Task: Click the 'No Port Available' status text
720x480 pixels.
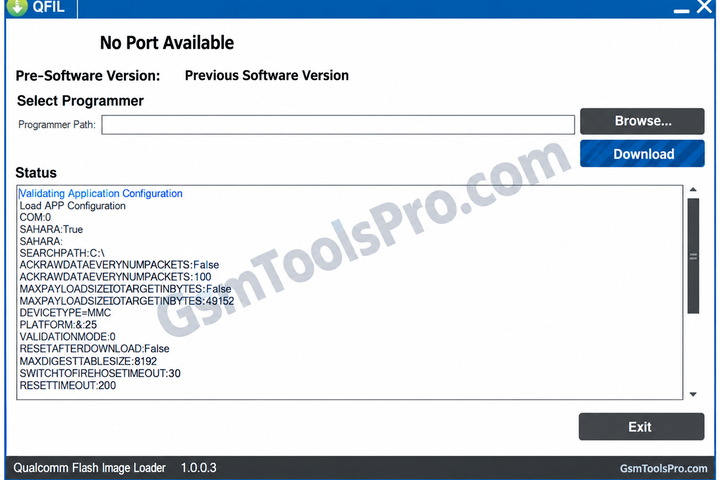Action: 167,43
